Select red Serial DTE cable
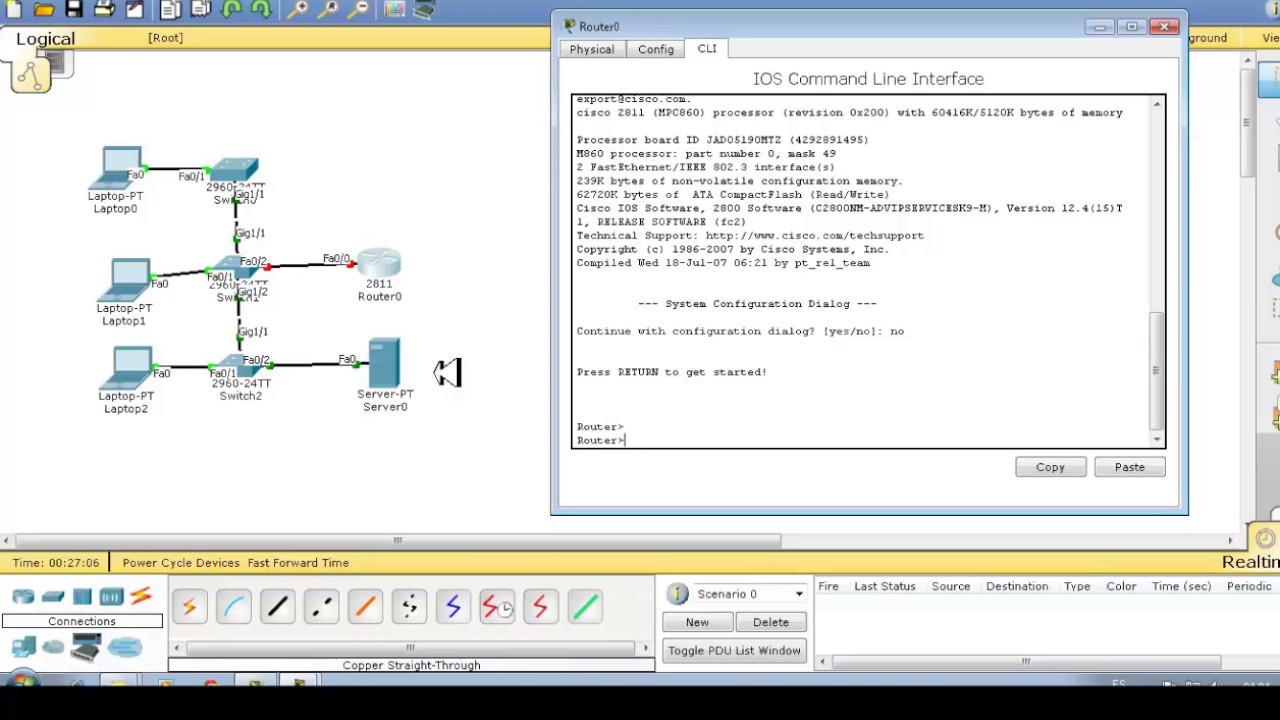This screenshot has width=1280, height=720. tap(541, 606)
